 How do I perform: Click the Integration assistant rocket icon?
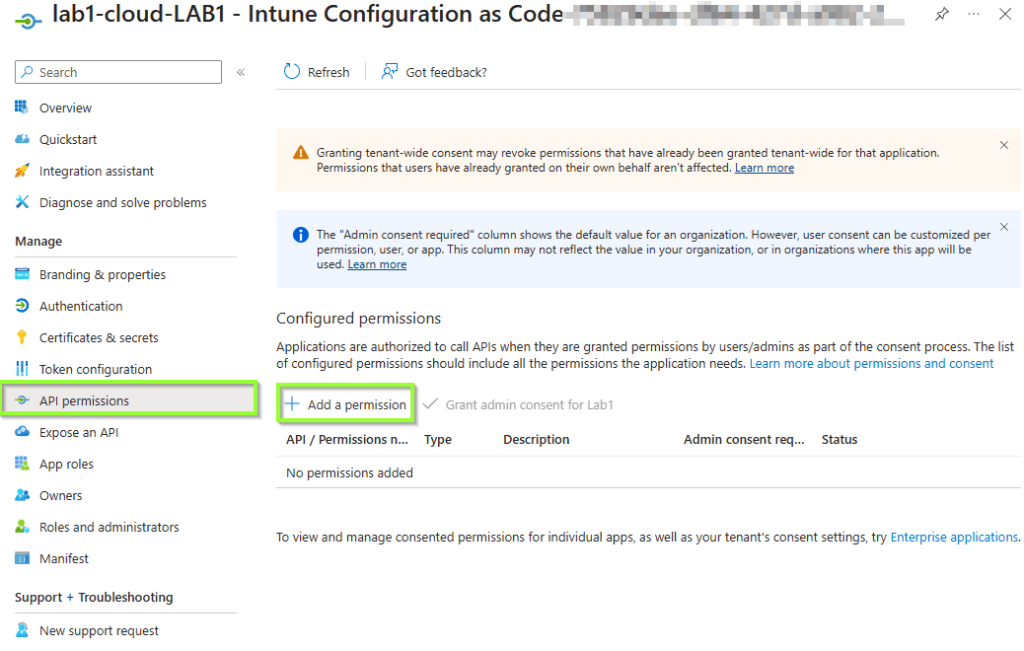[x=22, y=171]
